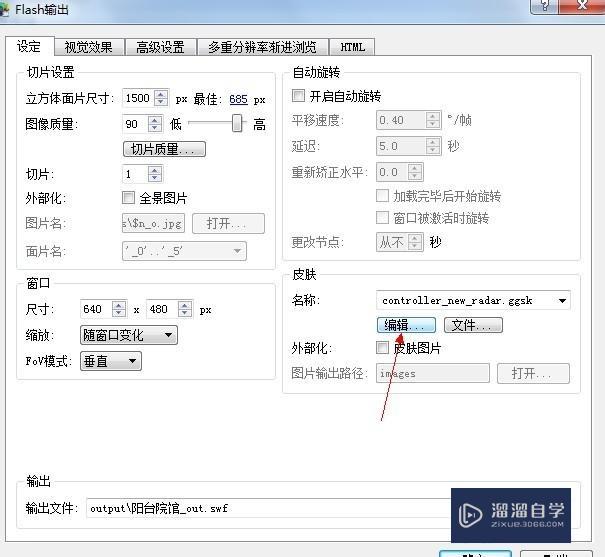Increase cube face size with up arrow
The image size is (605, 557).
click(161, 94)
